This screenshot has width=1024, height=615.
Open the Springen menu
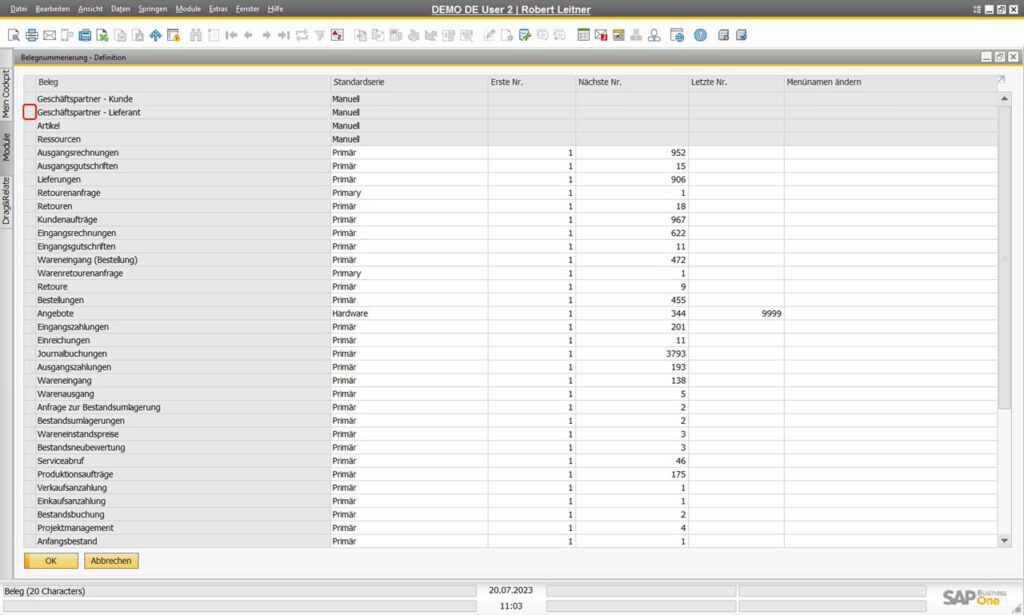pos(152,9)
